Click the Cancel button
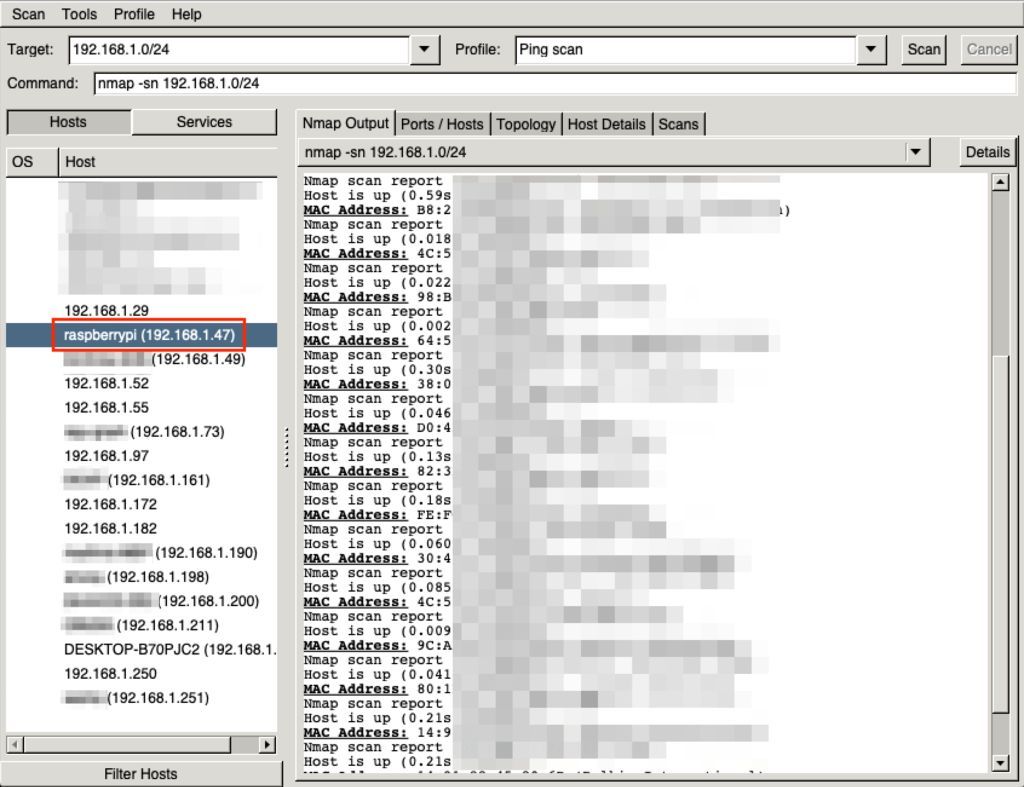Screen dimensions: 1024x787 click(x=989, y=50)
